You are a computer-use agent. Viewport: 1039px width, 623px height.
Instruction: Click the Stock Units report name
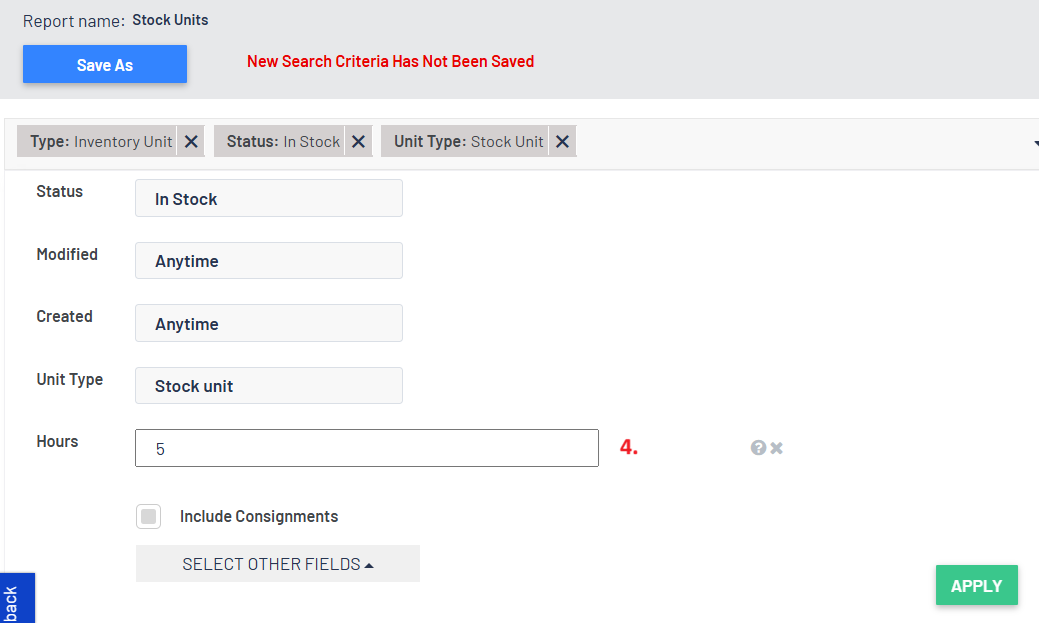pyautogui.click(x=170, y=20)
